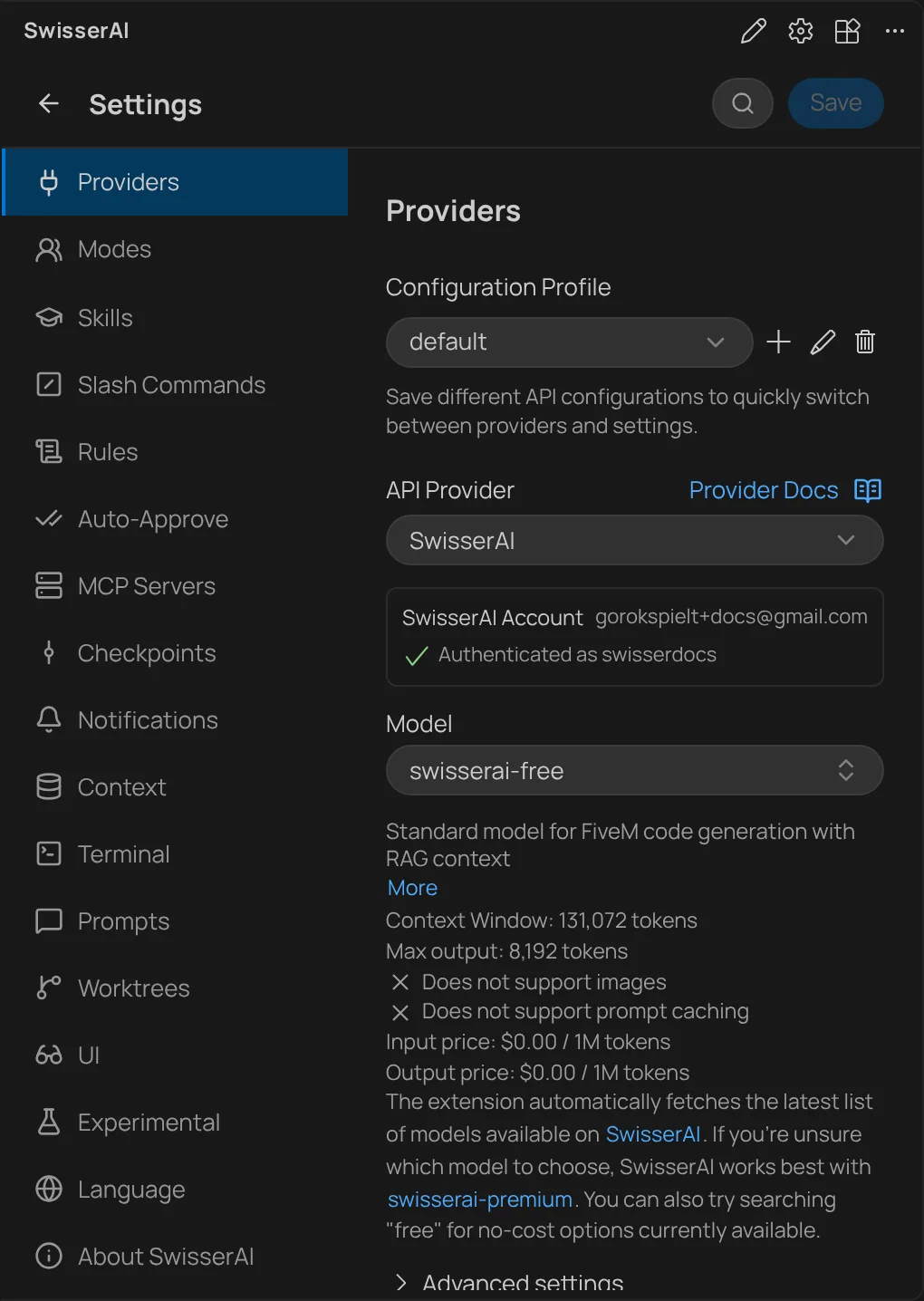Go back using the left arrow

[49, 104]
